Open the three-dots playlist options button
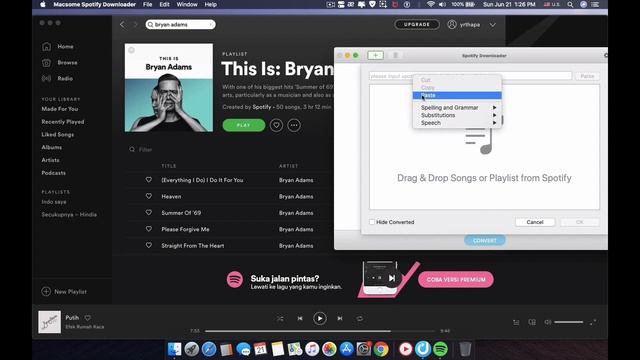640x360 pixels. pos(294,125)
